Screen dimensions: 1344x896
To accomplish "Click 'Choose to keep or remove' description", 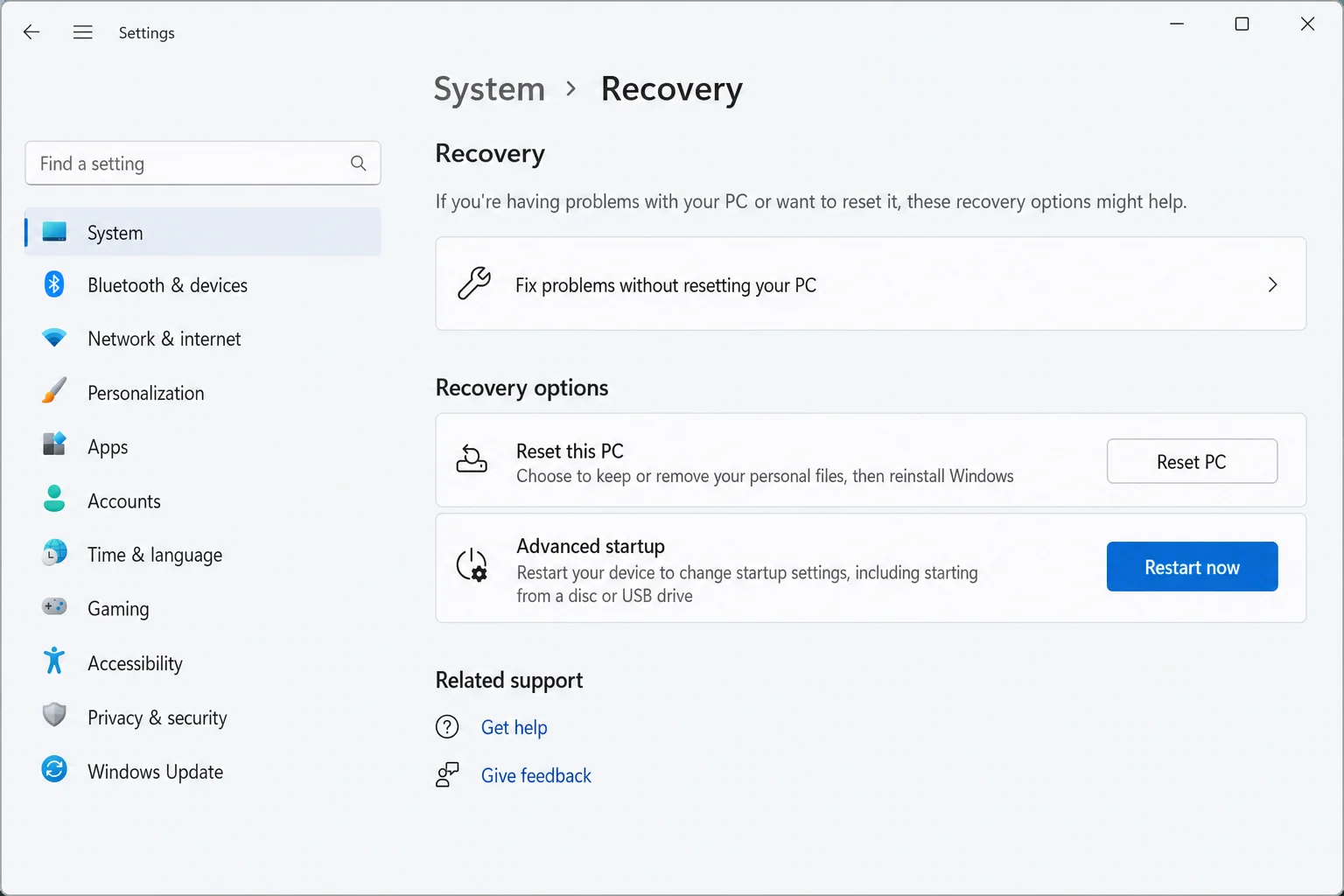I will click(x=765, y=476).
